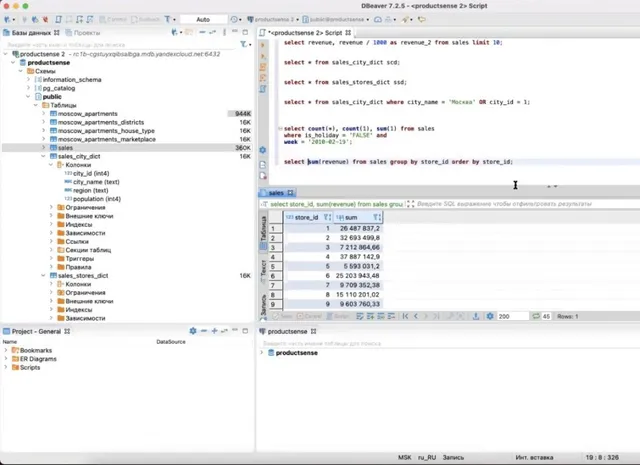The image size is (640, 465).
Task: Toggle Запись record view mode
Action: pos(263,305)
